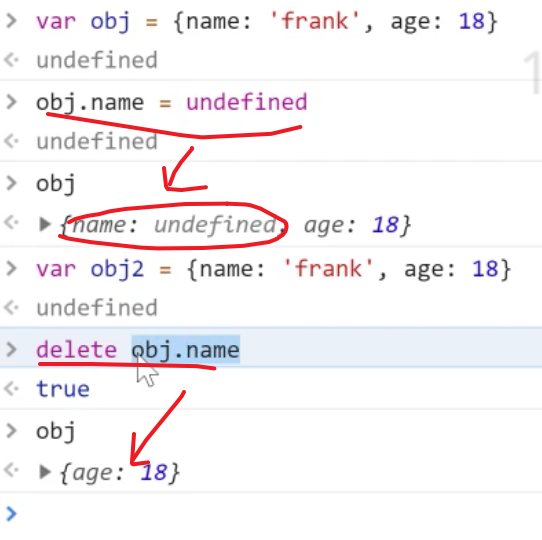The image size is (542, 540).
Task: Click the empty console prompt input line
Action: click(271, 514)
